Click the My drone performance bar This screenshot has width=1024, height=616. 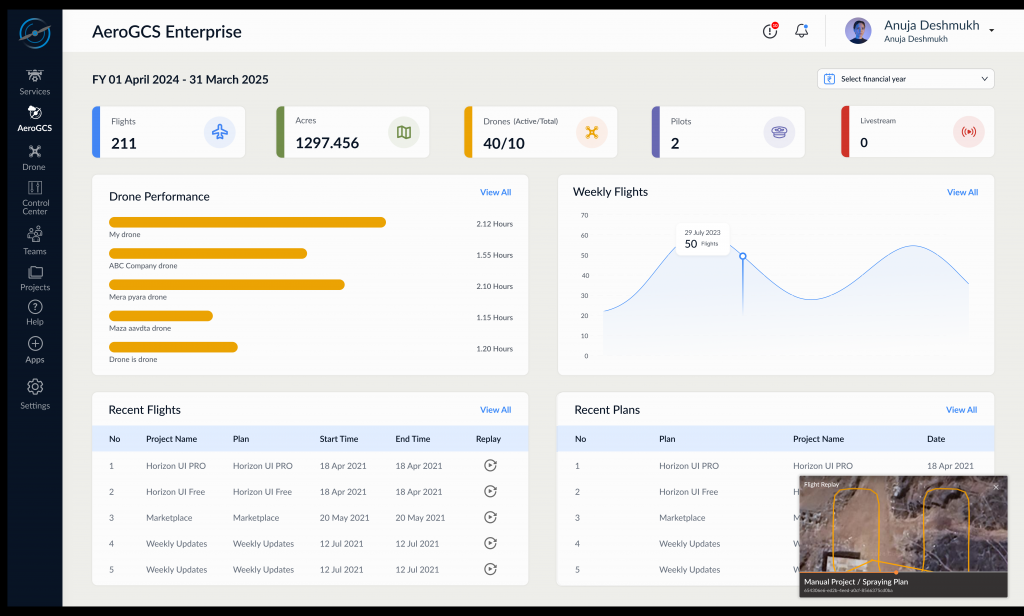pyautogui.click(x=247, y=222)
